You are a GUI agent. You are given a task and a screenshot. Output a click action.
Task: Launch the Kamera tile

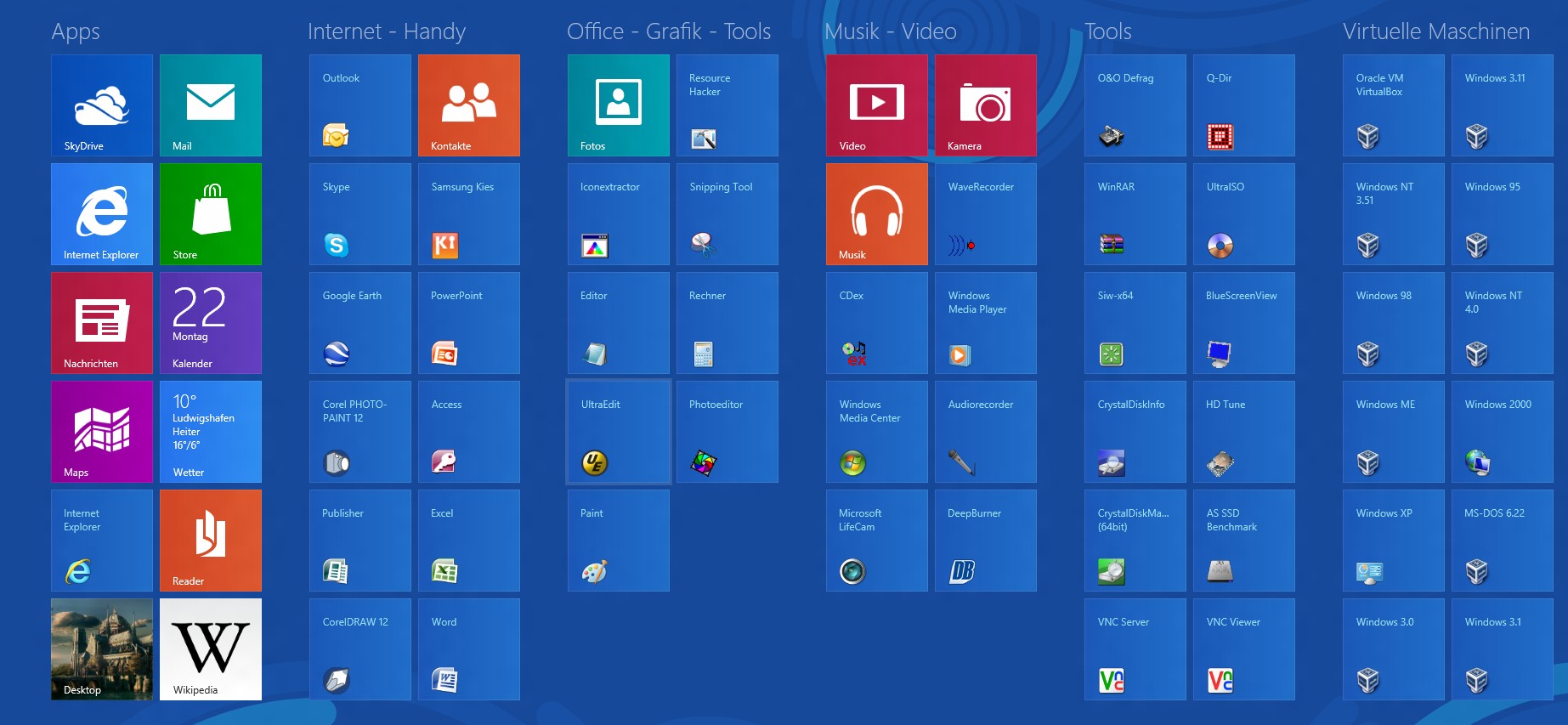[986, 105]
